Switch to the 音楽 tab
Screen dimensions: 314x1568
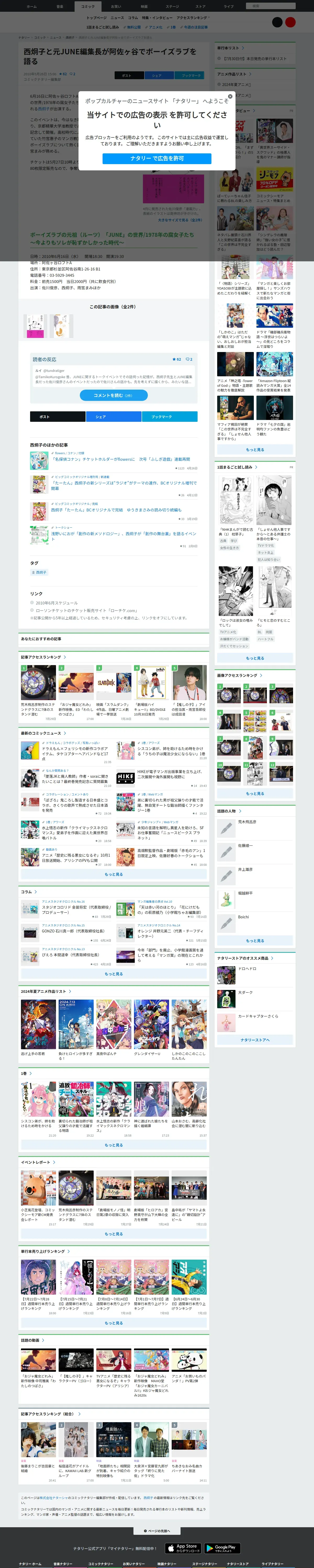point(60,6)
